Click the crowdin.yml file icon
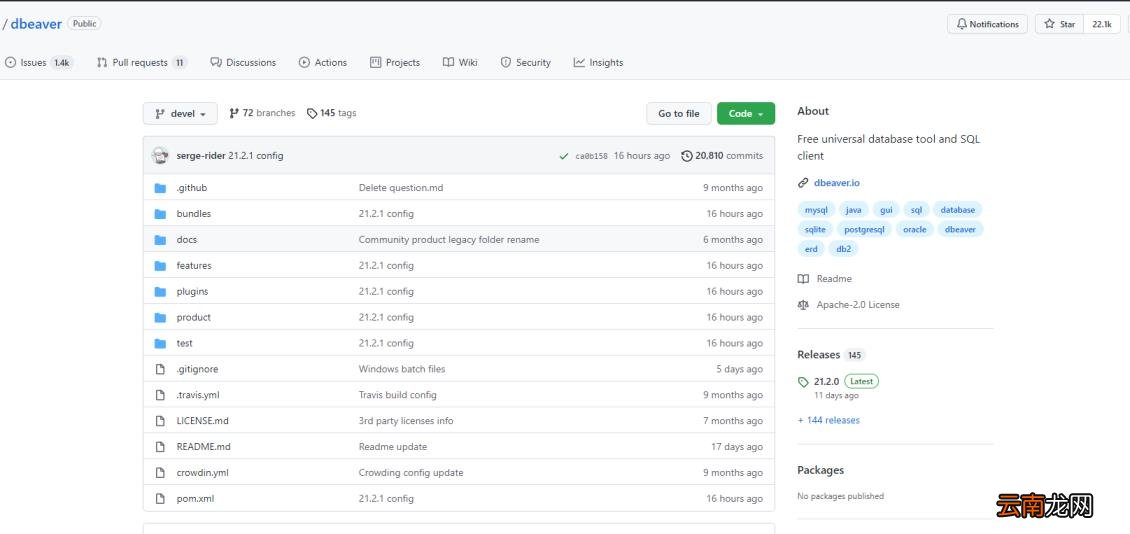The height and width of the screenshot is (534, 1130). (160, 473)
